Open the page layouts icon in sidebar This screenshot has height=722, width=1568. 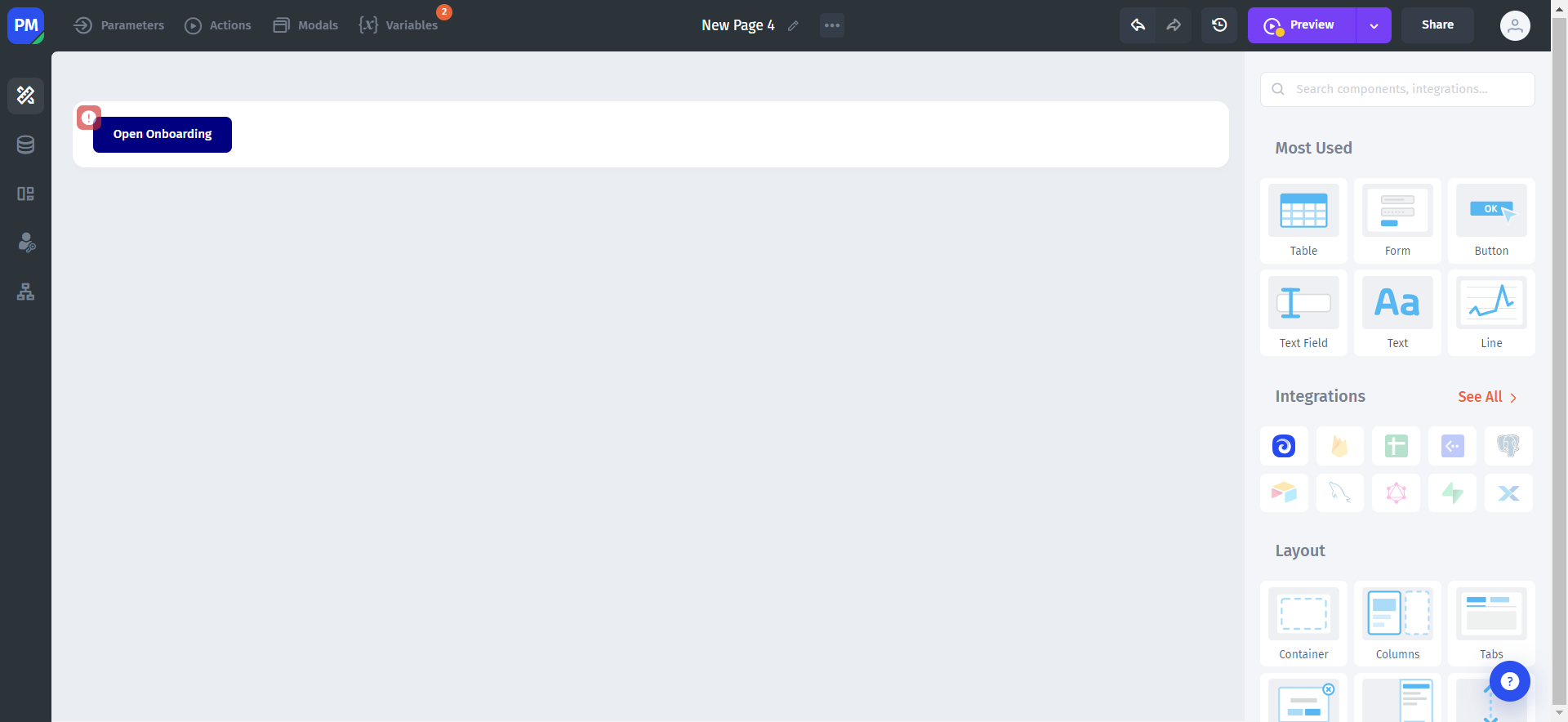(25, 194)
